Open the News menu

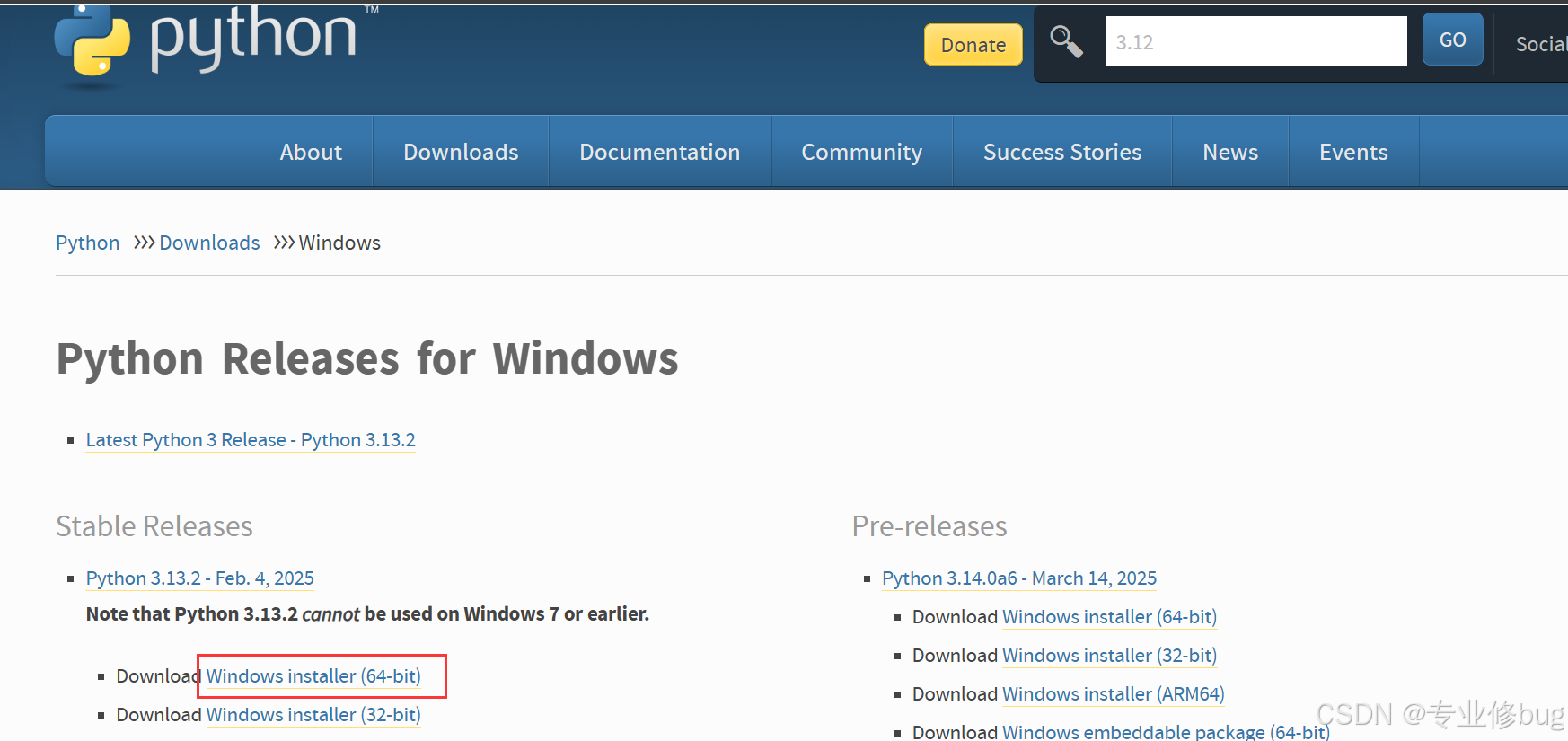[1230, 152]
